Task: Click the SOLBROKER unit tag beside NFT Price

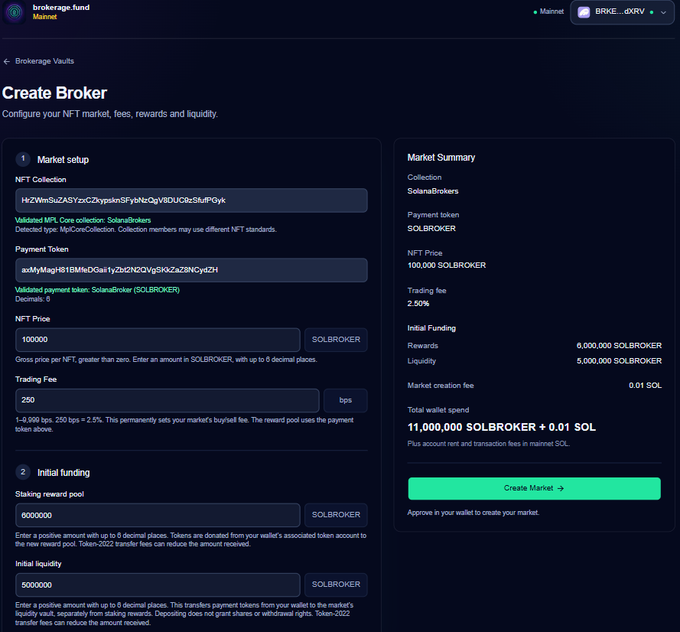Action: click(x=336, y=340)
